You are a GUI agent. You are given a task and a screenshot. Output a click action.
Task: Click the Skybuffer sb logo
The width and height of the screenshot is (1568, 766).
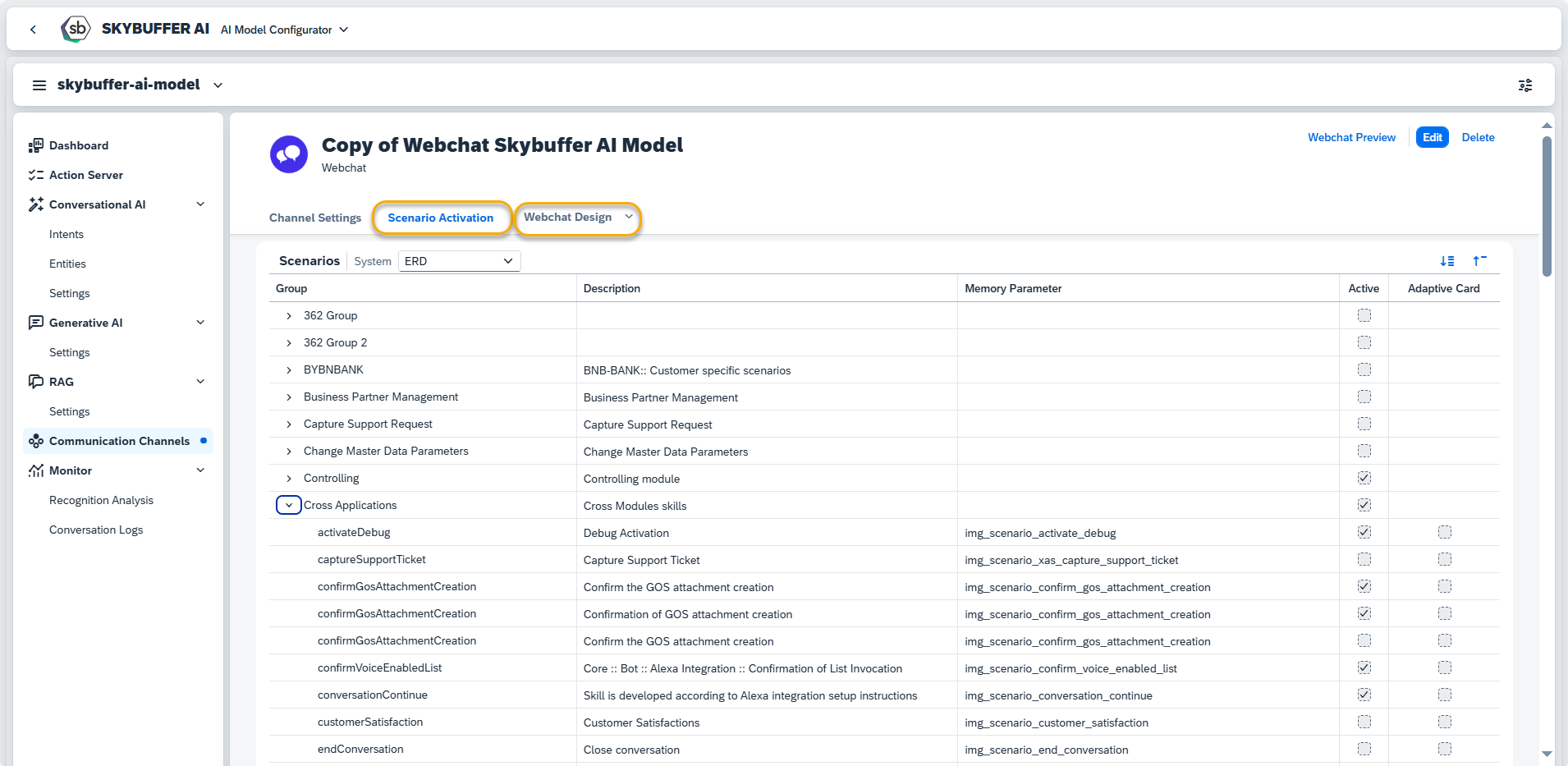click(76, 29)
